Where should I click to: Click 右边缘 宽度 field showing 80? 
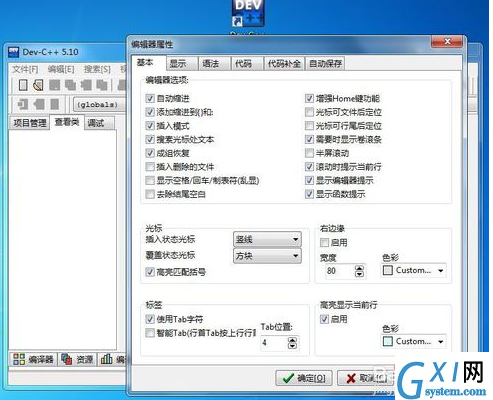[x=340, y=271]
